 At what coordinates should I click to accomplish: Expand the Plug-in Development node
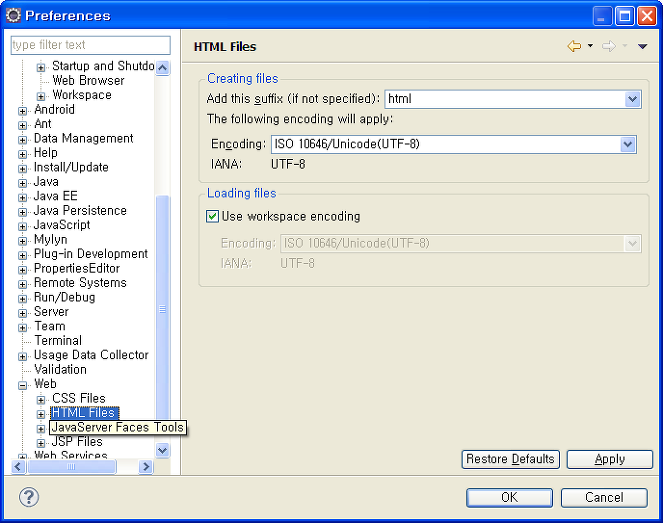click(x=22, y=256)
